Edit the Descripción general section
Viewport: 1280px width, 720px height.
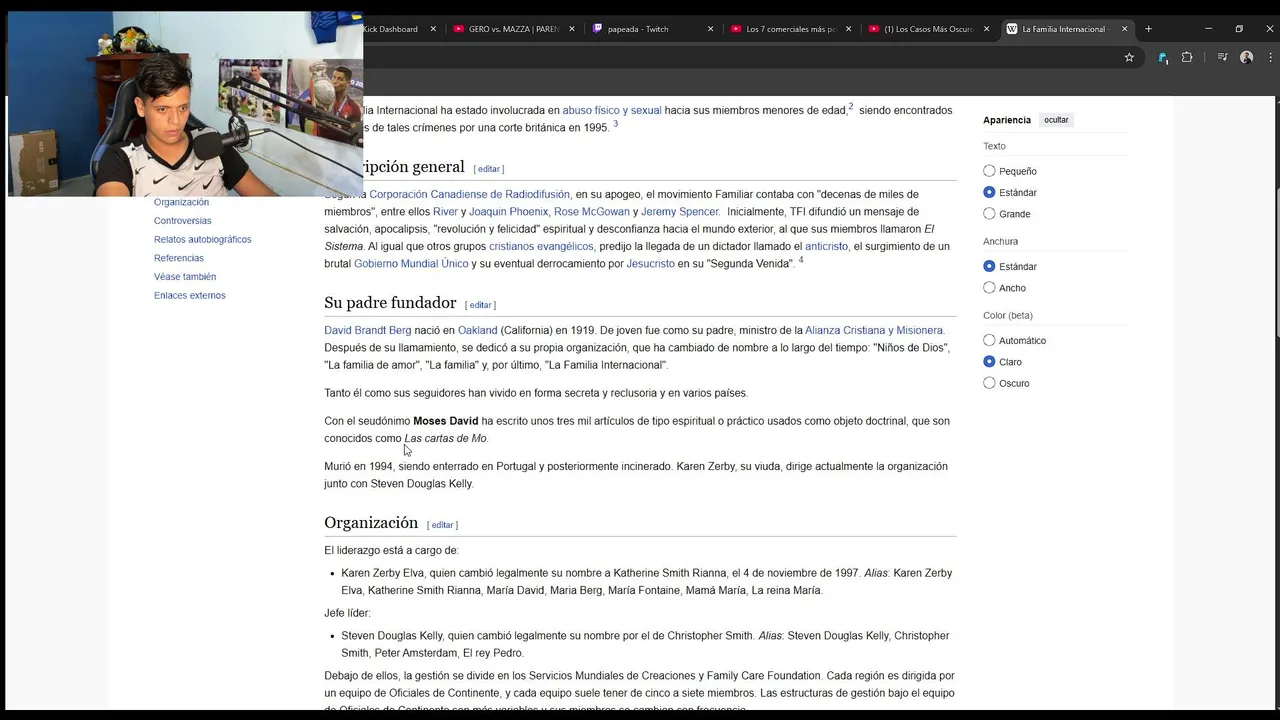pyautogui.click(x=488, y=169)
